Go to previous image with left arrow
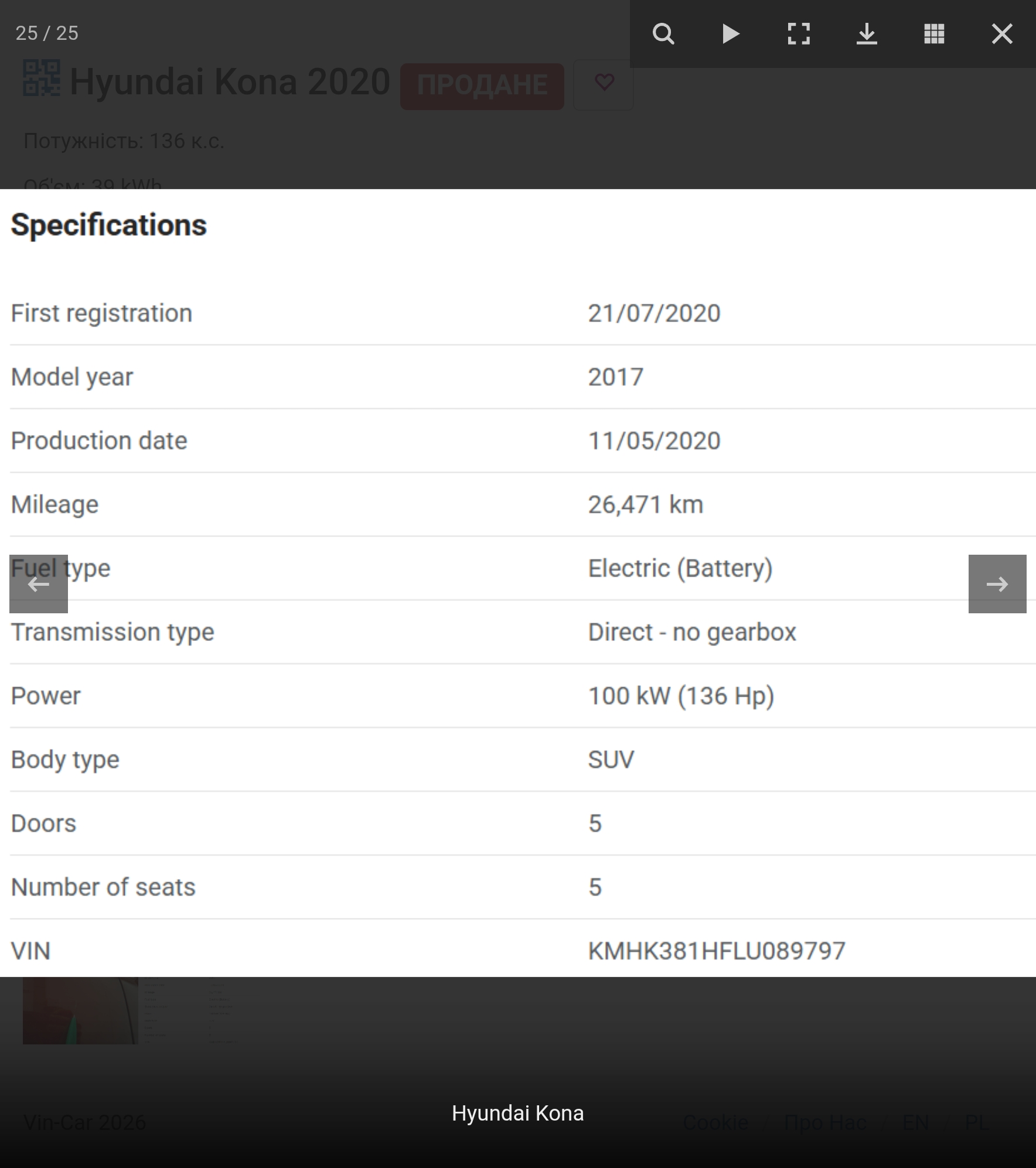1036x1168 pixels. [x=39, y=584]
